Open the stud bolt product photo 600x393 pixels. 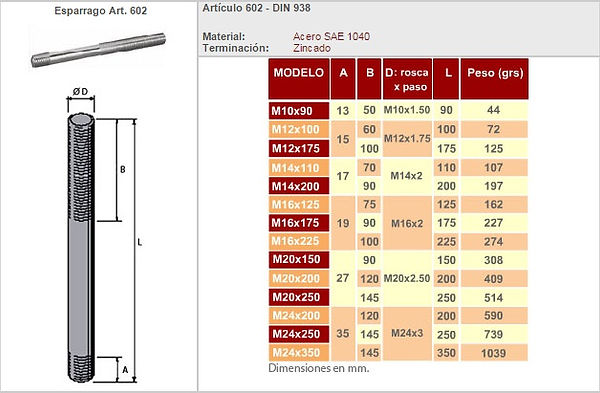tap(98, 50)
